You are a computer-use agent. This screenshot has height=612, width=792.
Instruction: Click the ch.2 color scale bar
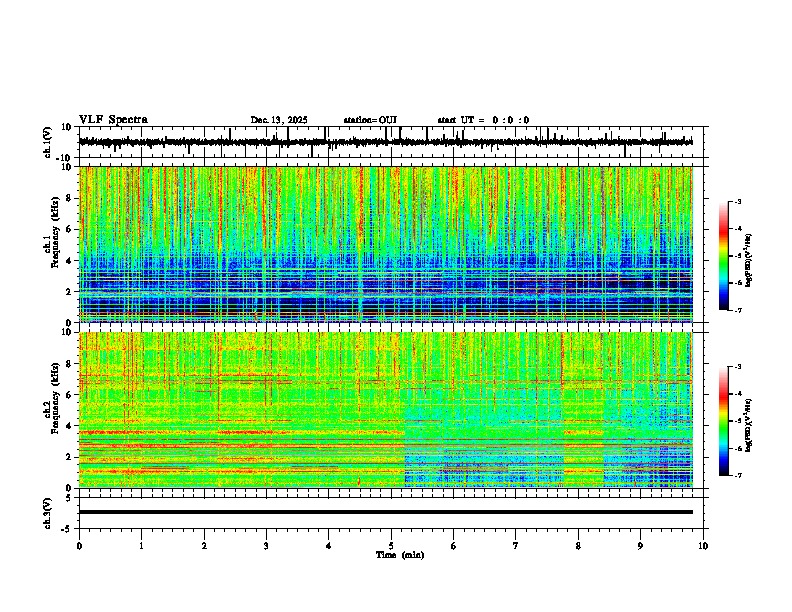pos(724,421)
